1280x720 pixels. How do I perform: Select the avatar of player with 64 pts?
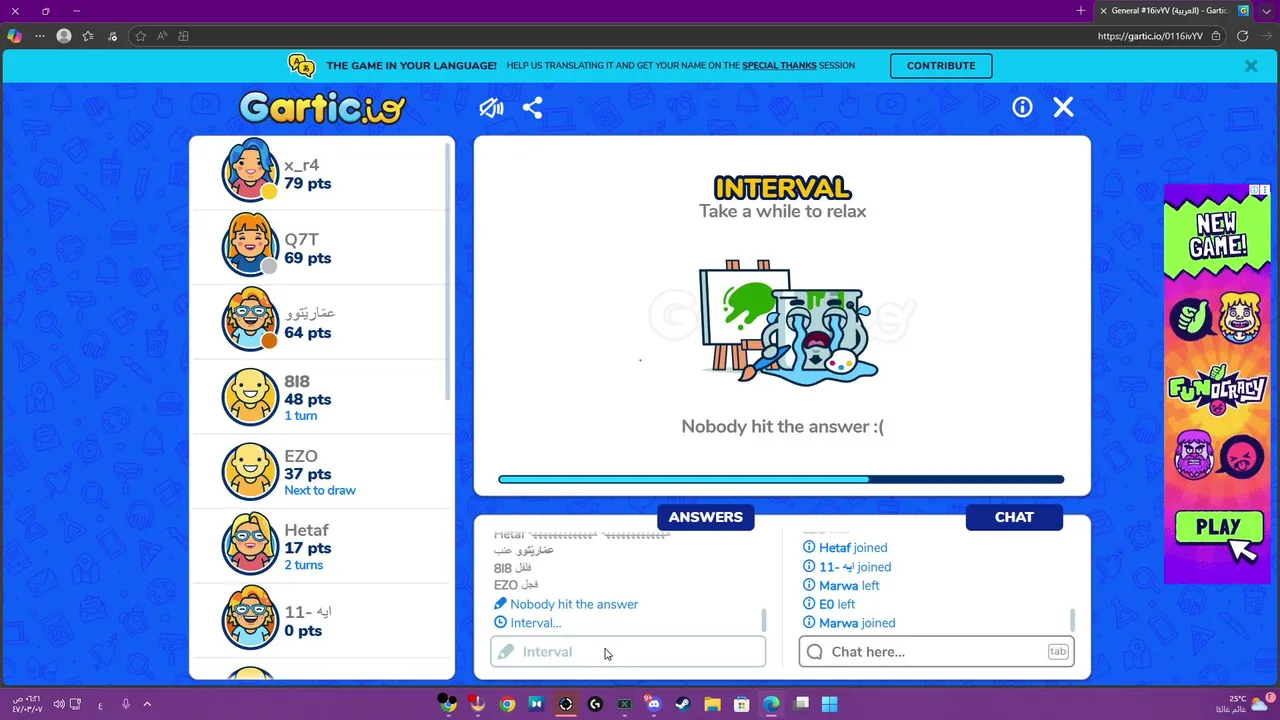[250, 320]
